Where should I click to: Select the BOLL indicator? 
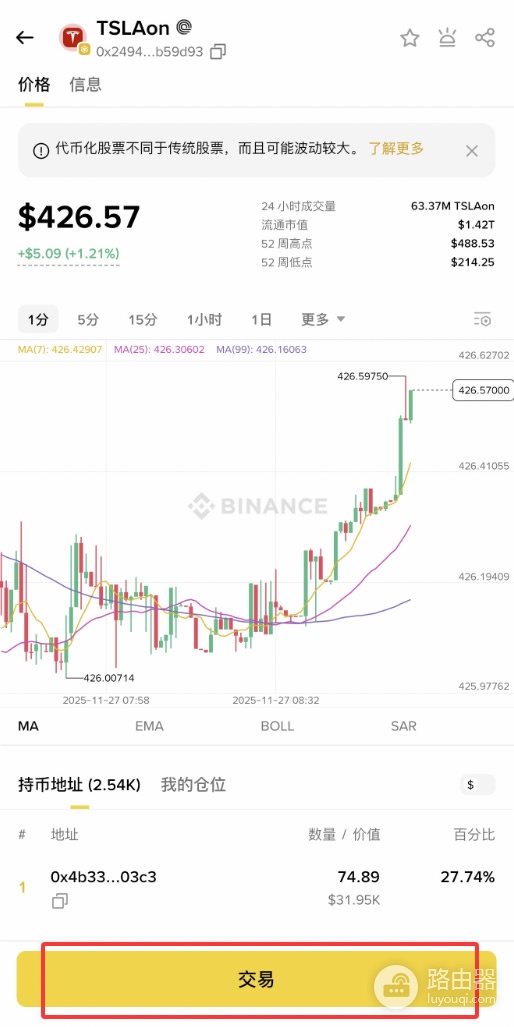(x=277, y=726)
